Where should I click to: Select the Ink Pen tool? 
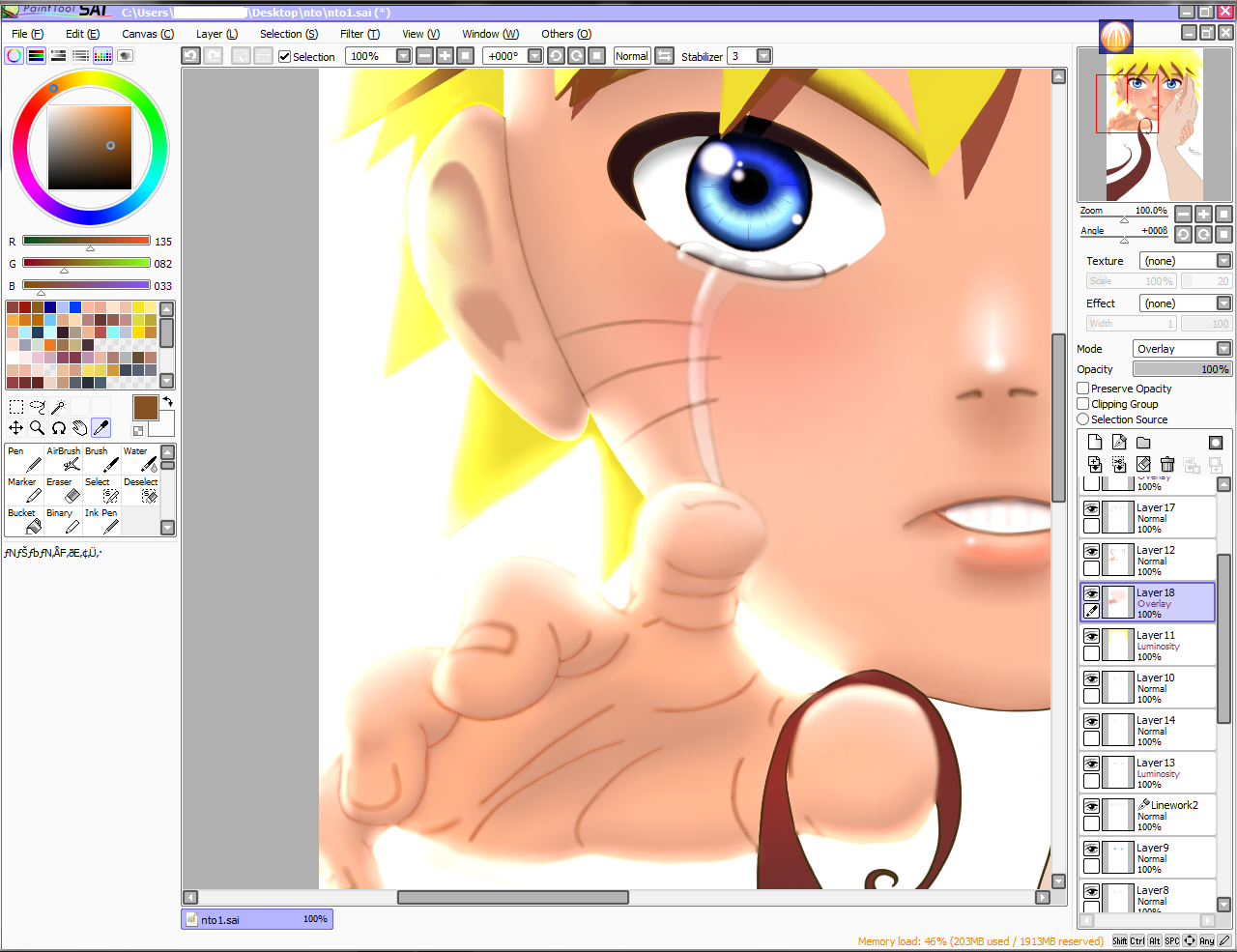(x=101, y=521)
